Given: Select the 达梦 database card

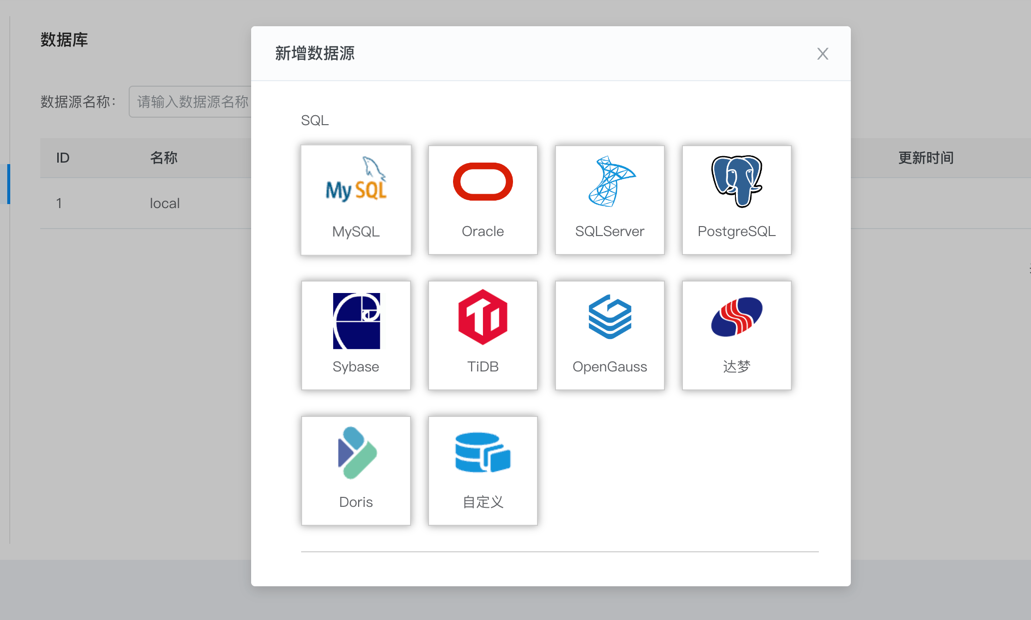Looking at the screenshot, I should point(736,335).
